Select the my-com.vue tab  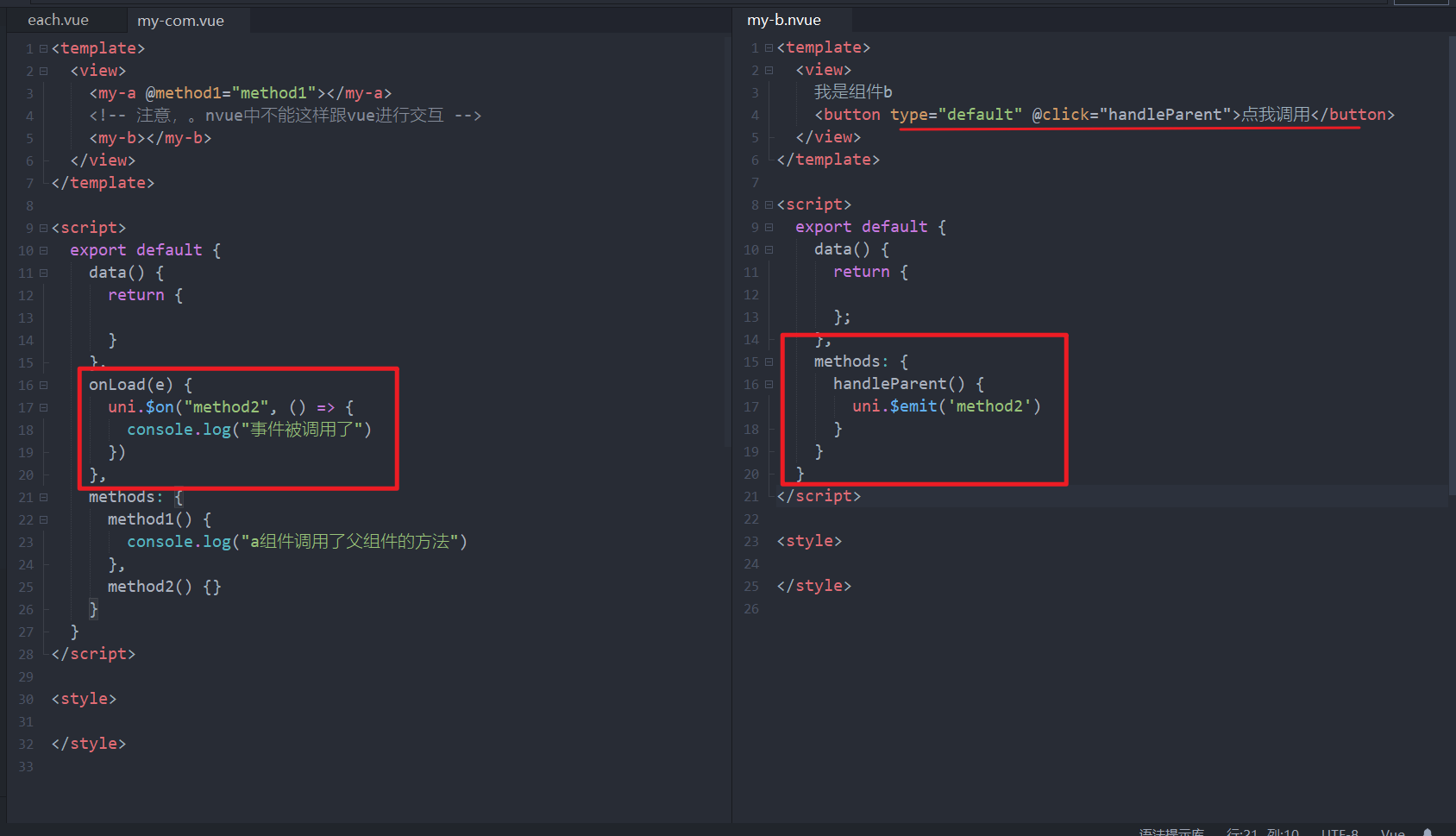click(181, 21)
